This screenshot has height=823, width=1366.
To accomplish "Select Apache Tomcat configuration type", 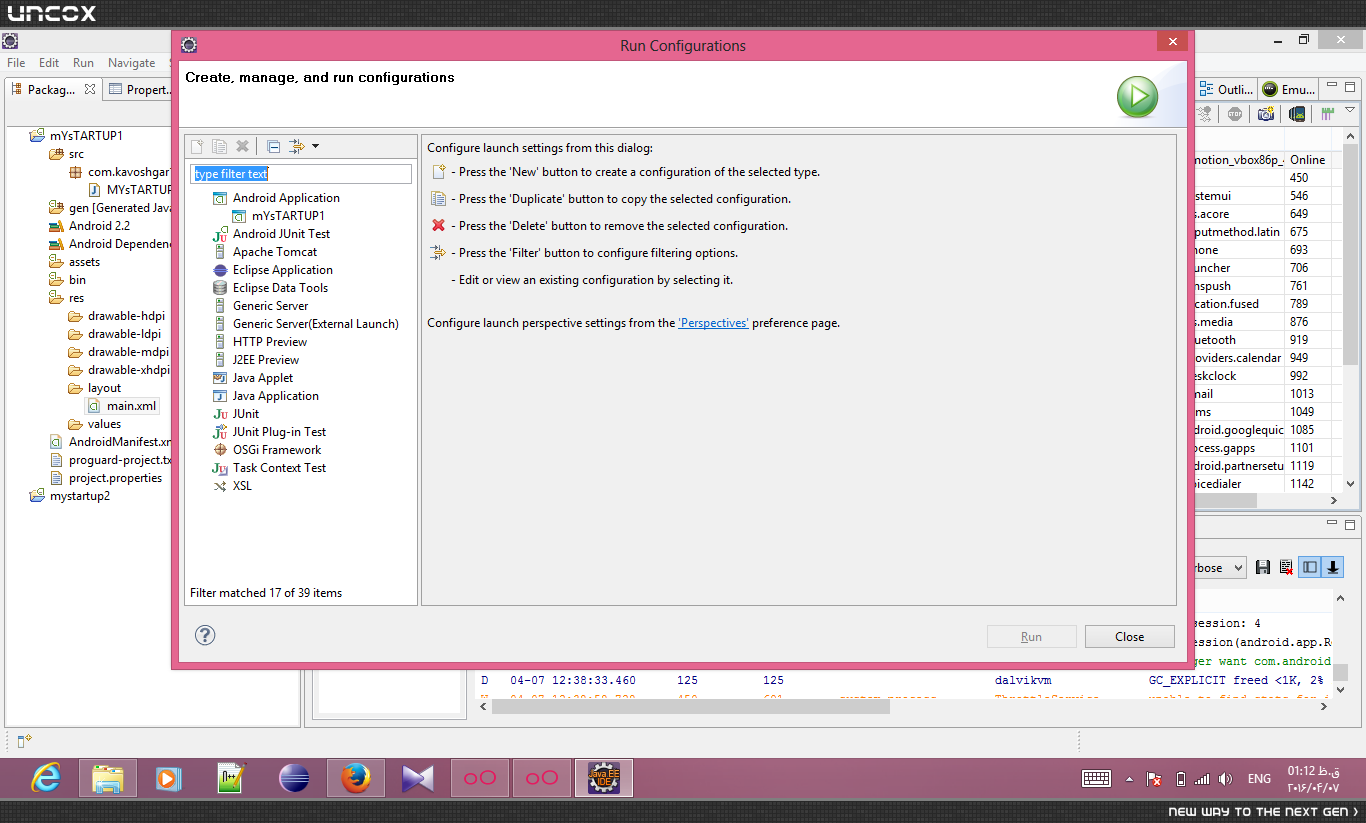I will [x=275, y=252].
